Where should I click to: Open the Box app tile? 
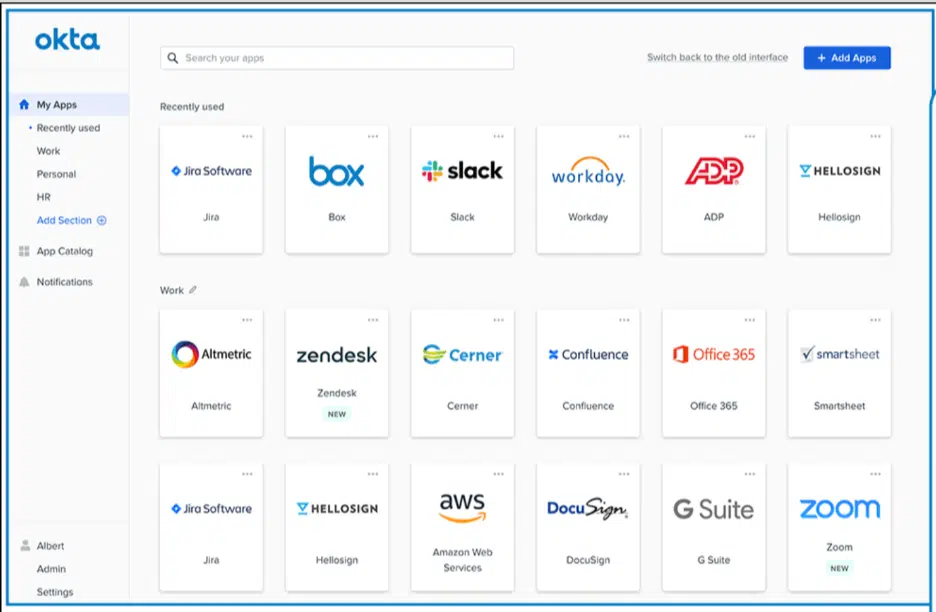(337, 189)
